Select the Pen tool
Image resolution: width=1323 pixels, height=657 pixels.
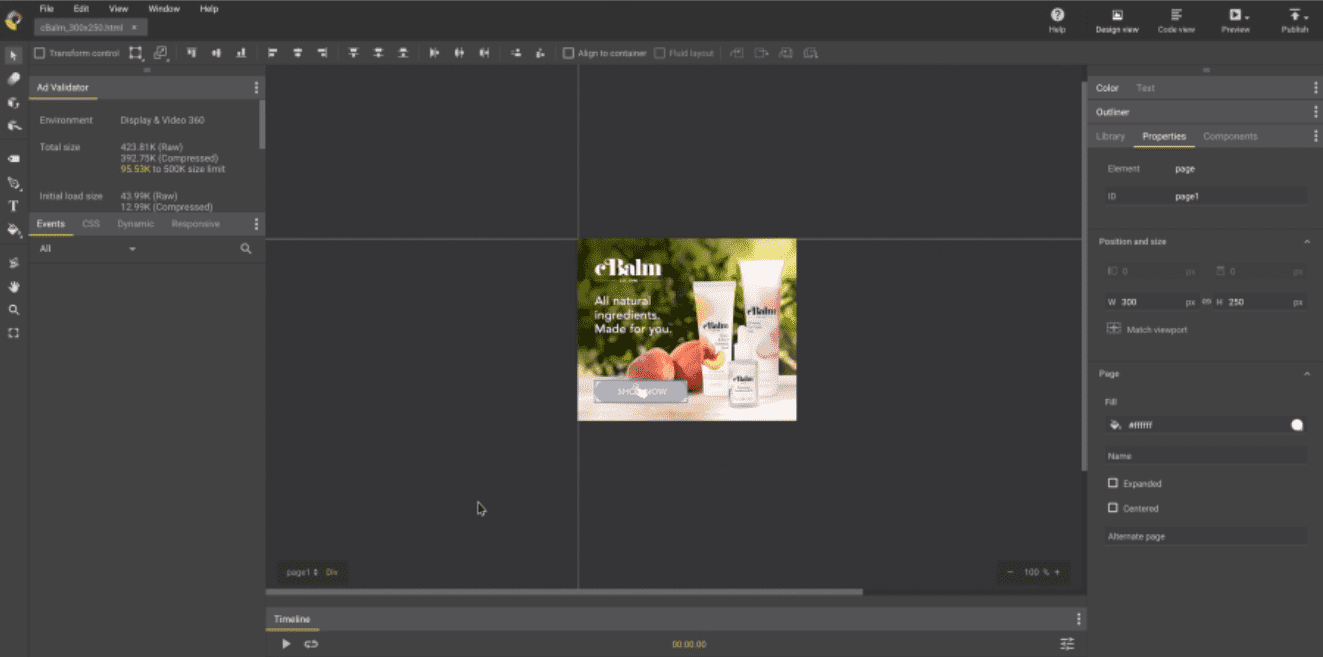pyautogui.click(x=13, y=183)
